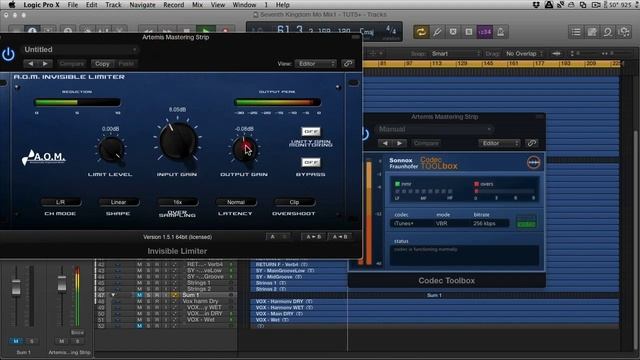Mute the Sum 1 track in track list

140,295
